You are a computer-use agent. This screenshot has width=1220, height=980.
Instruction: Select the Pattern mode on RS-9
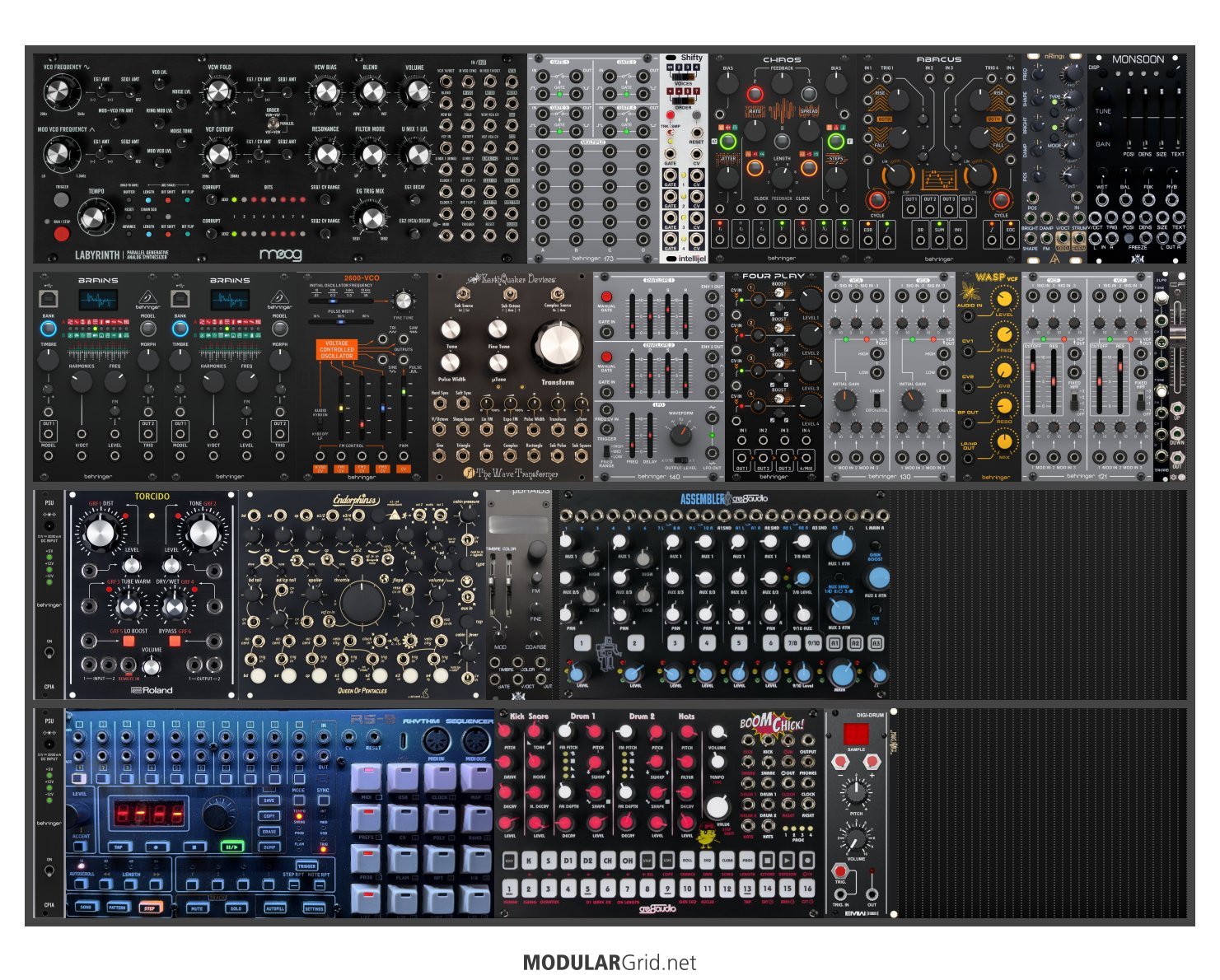pos(117,908)
